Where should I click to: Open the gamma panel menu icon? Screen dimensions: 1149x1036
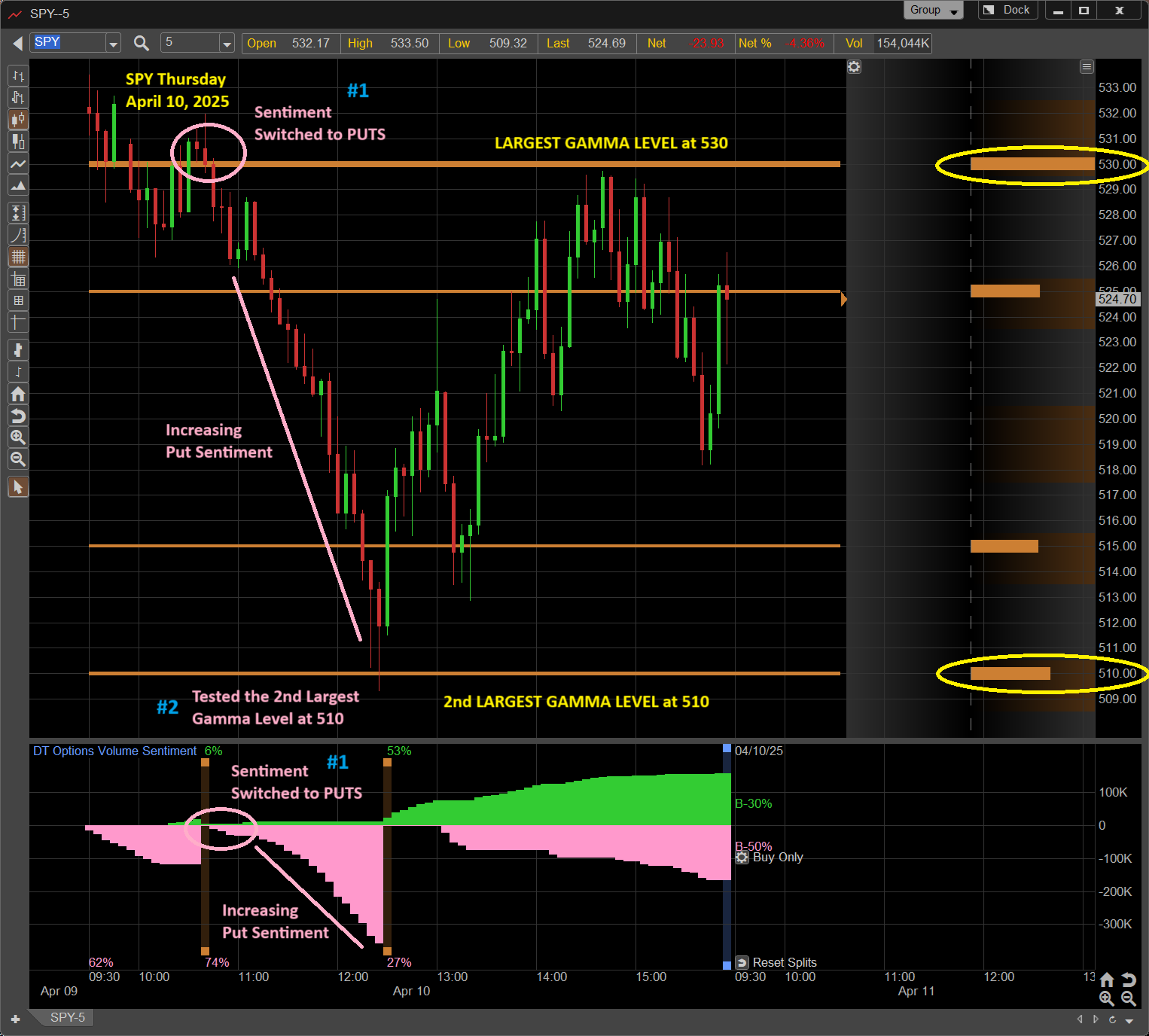coord(1087,67)
